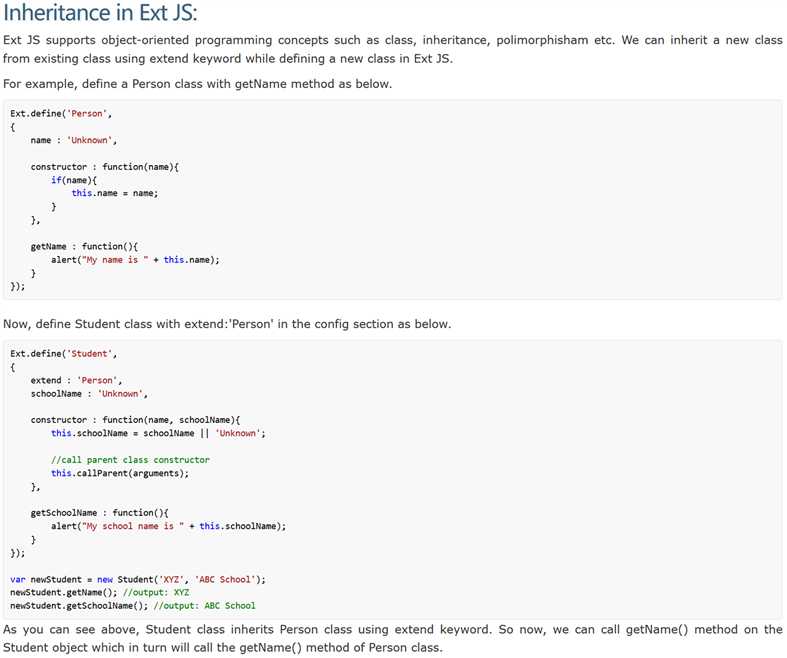Screen dimensions: 787x658
Task: Click the 'var newStudent = new Student' line
Action: (x=138, y=580)
